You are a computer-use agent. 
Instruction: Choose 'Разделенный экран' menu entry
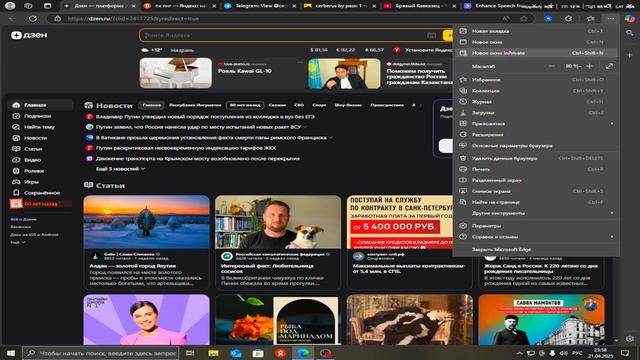(536, 180)
